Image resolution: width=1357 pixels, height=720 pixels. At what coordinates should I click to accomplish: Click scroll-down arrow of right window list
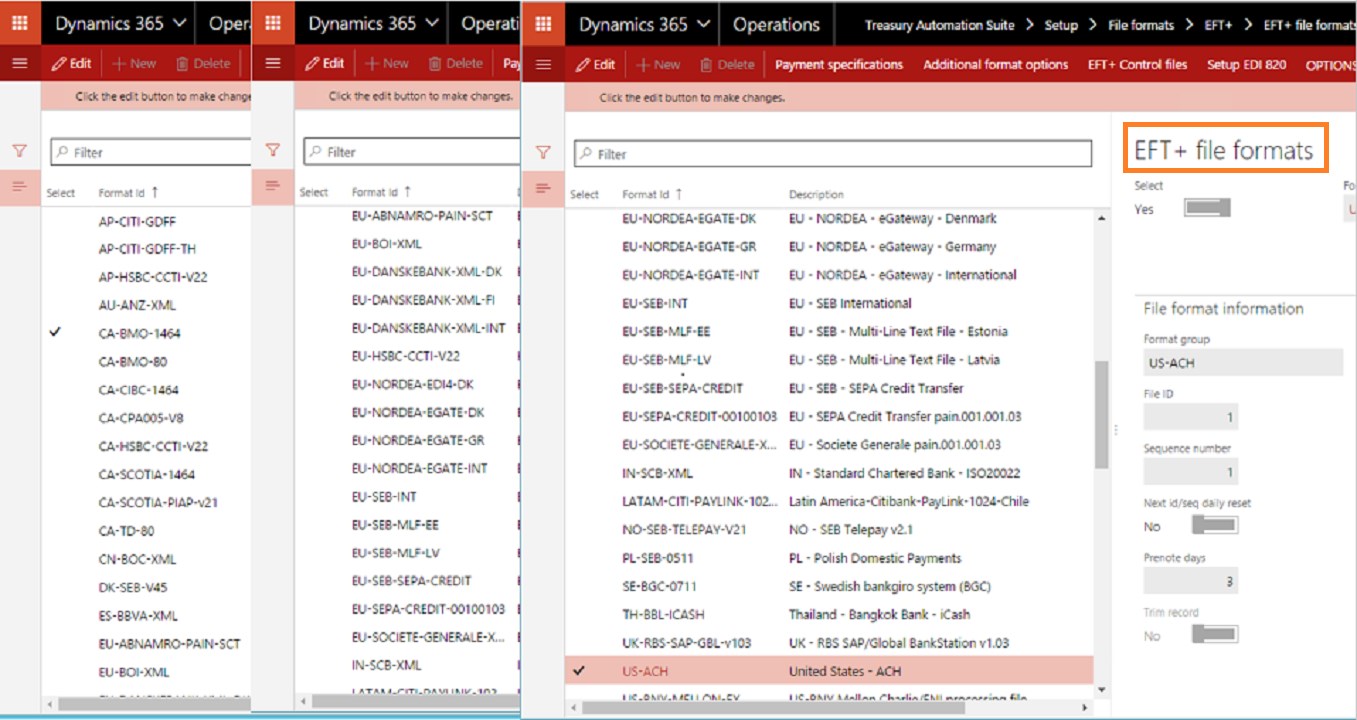1102,689
